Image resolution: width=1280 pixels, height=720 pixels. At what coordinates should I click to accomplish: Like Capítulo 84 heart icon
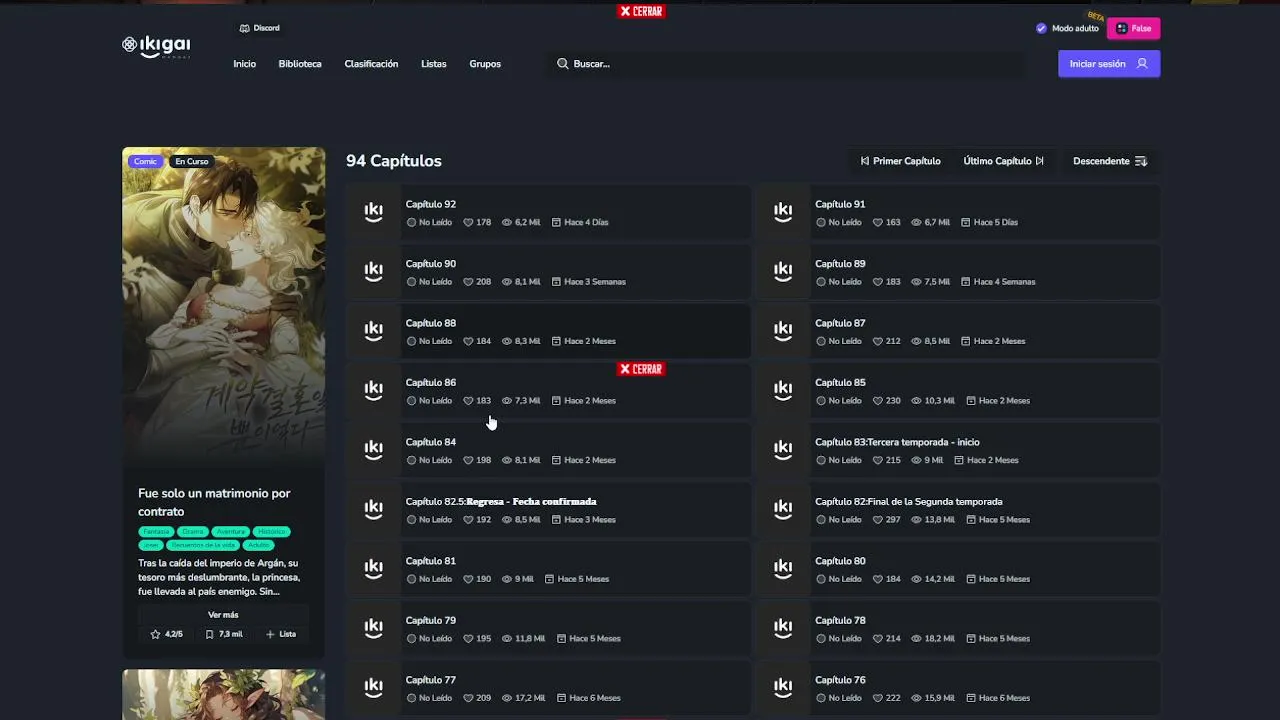pyautogui.click(x=468, y=460)
